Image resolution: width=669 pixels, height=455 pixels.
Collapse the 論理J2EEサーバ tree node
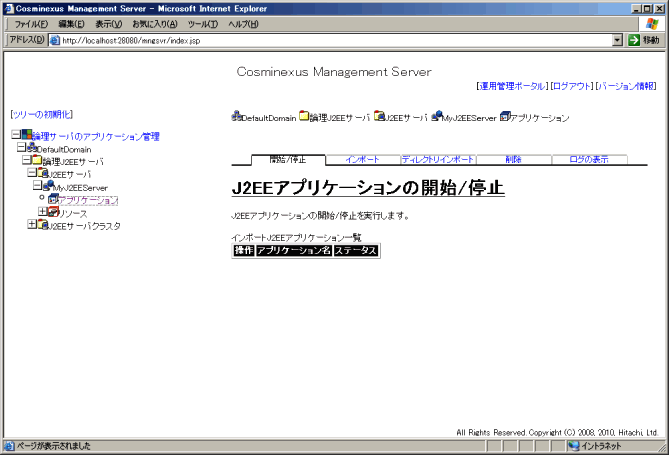pyautogui.click(x=26, y=160)
